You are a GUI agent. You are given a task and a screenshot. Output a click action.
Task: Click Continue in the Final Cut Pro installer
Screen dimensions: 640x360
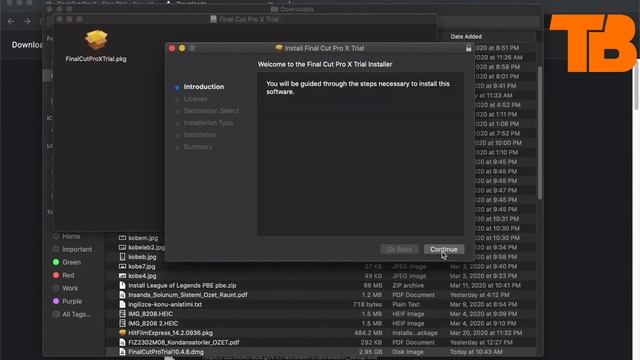(444, 249)
